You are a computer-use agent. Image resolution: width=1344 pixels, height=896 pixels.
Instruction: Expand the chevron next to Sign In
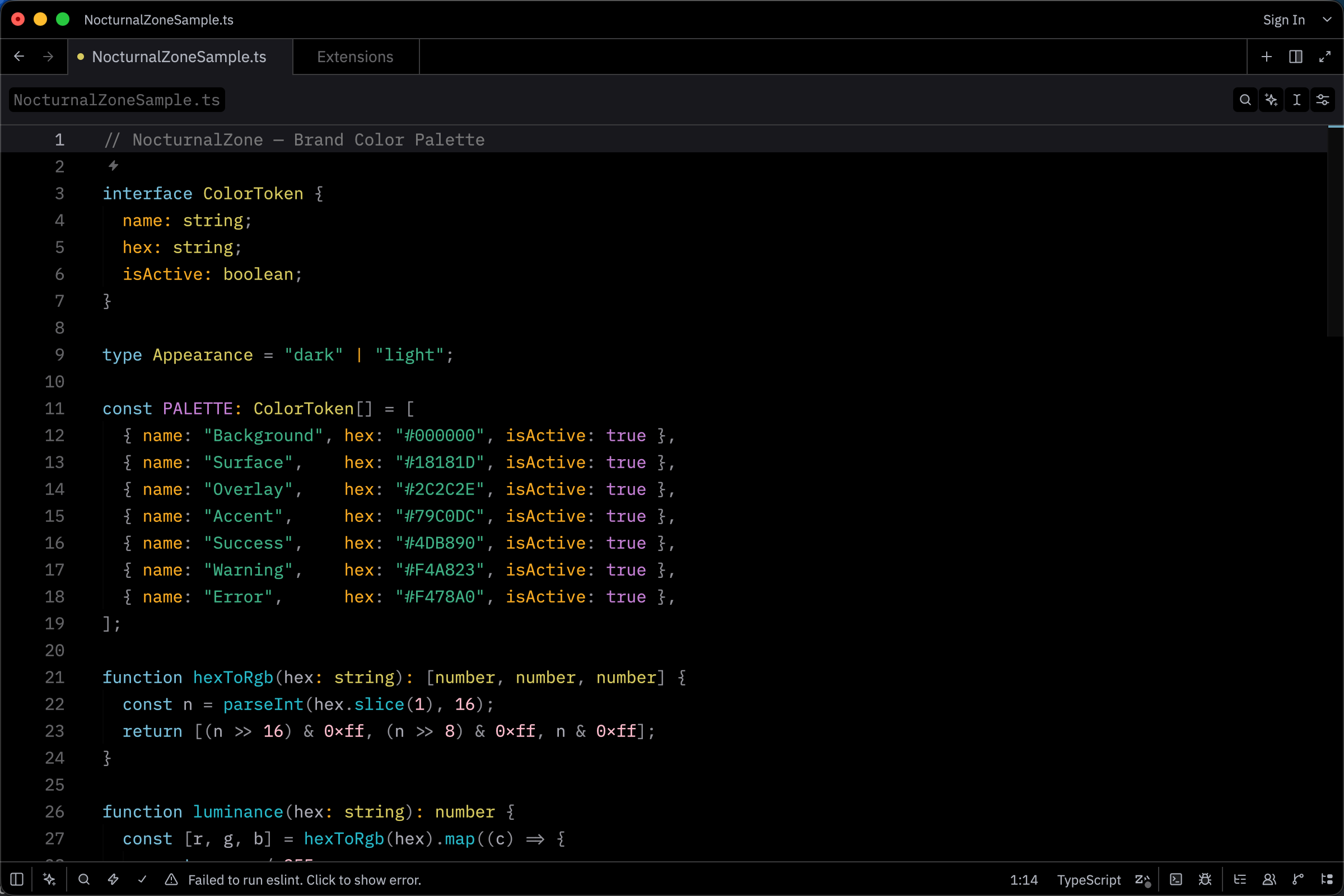(1327, 20)
